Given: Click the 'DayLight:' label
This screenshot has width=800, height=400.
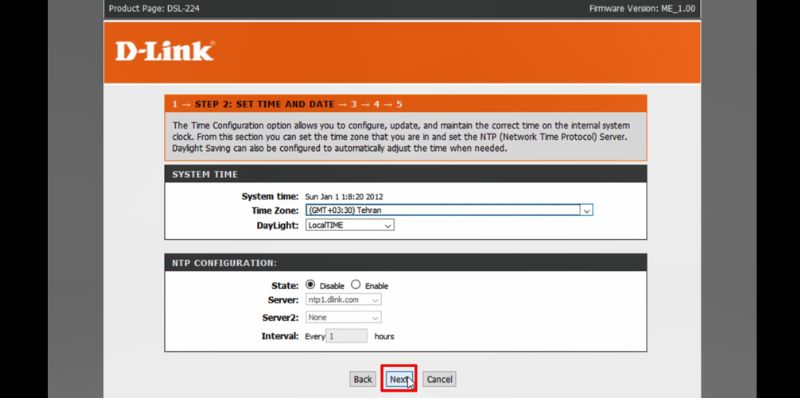Looking at the screenshot, I should [278, 225].
